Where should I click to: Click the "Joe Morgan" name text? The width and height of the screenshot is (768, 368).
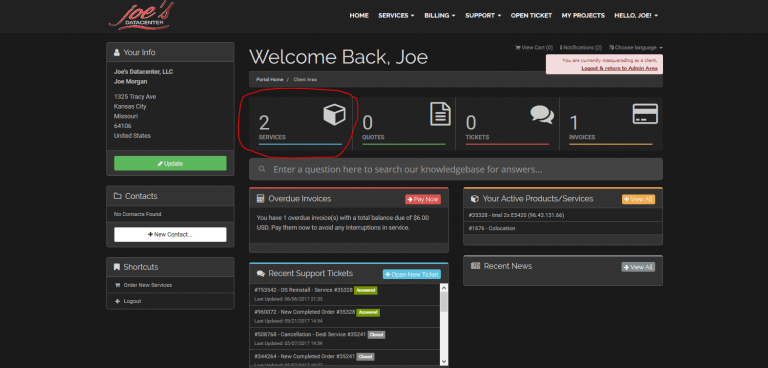point(130,81)
